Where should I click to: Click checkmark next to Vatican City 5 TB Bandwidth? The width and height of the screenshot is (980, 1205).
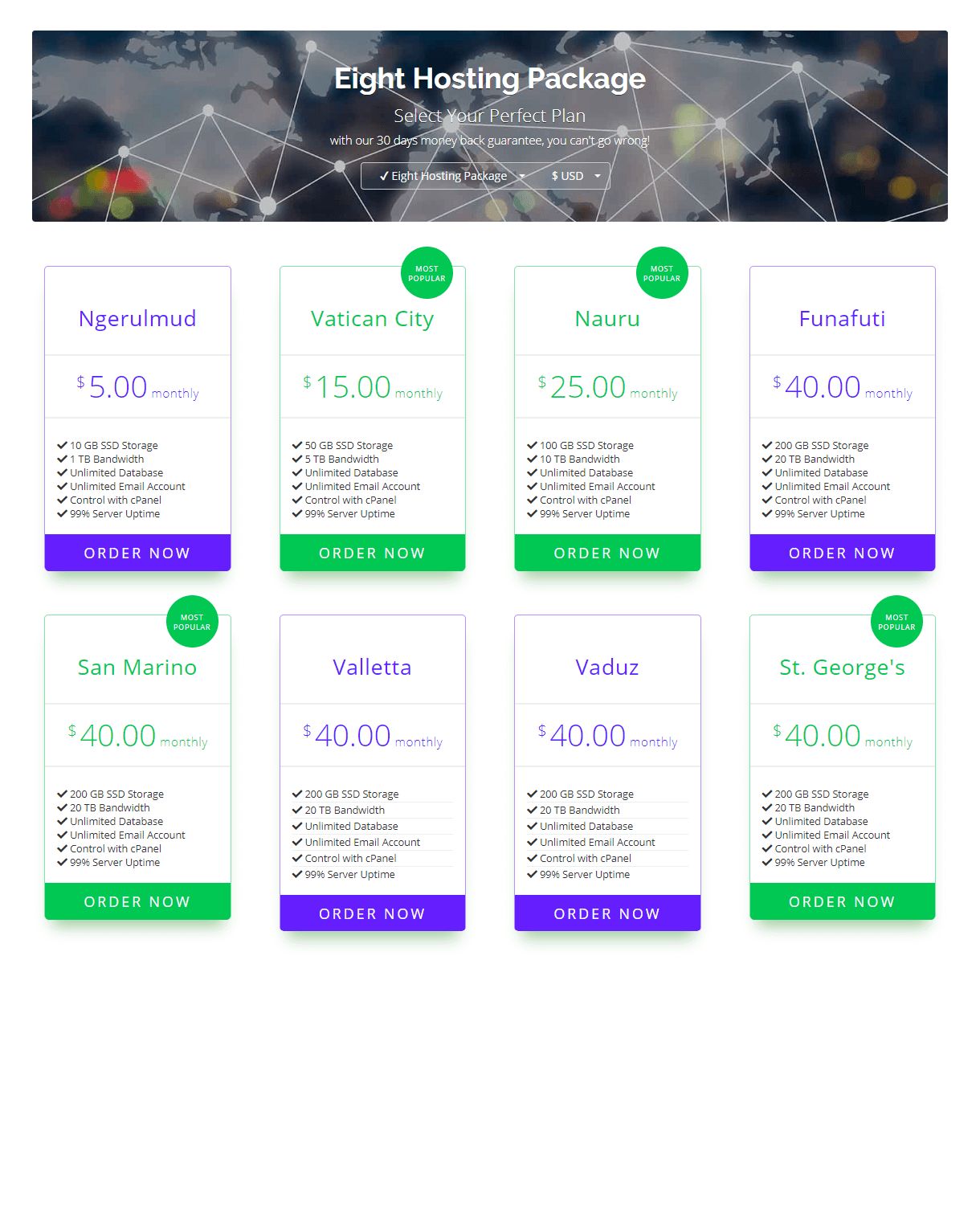tap(297, 459)
